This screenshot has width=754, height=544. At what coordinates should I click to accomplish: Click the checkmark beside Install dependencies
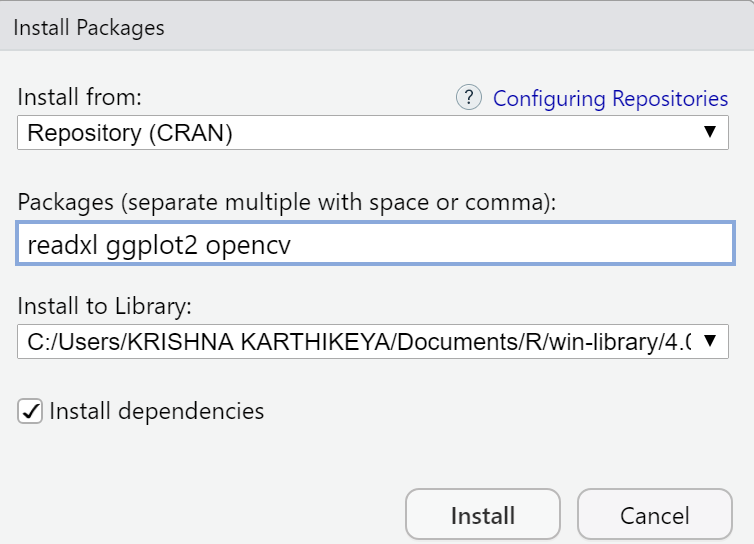(31, 411)
